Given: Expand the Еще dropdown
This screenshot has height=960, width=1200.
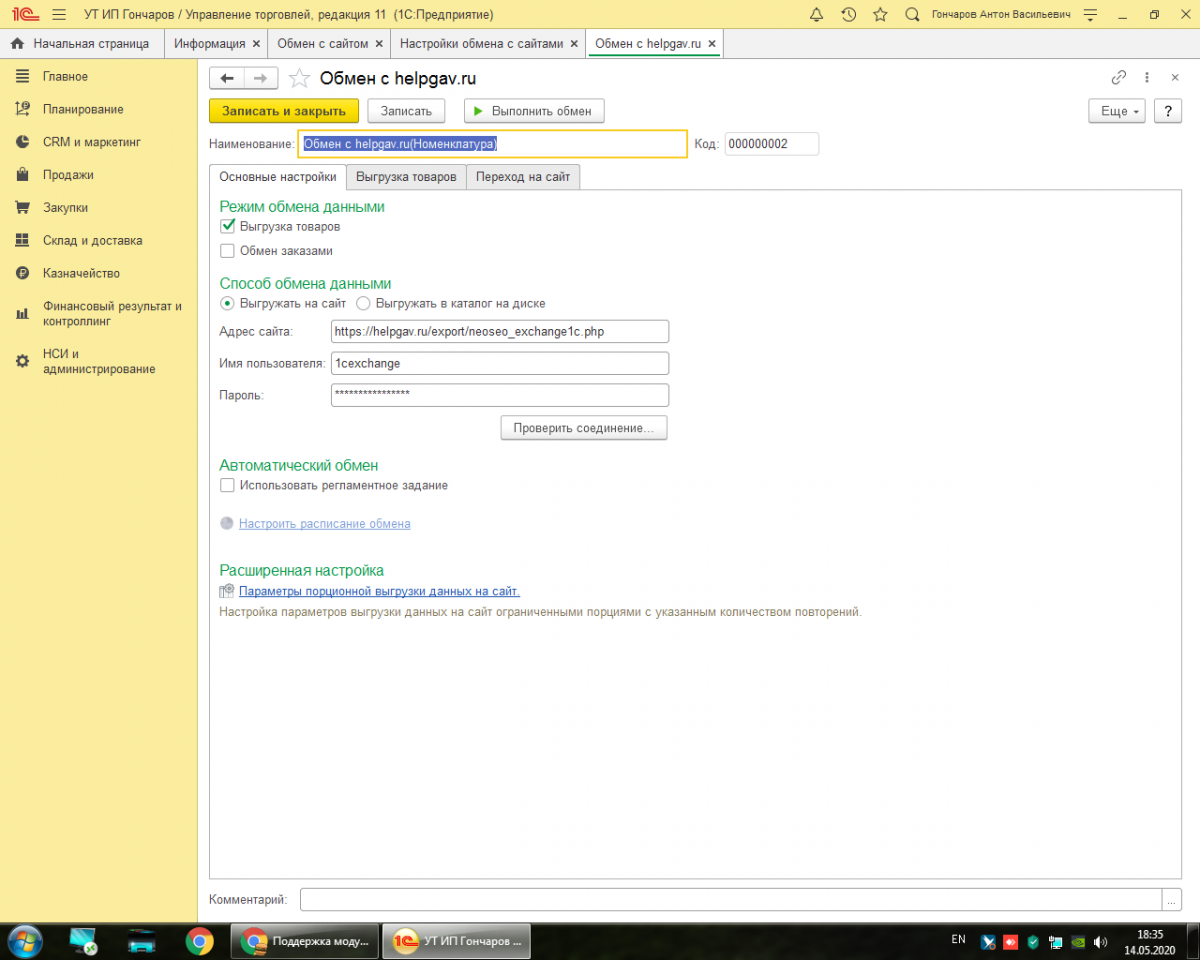Looking at the screenshot, I should click(x=1117, y=111).
